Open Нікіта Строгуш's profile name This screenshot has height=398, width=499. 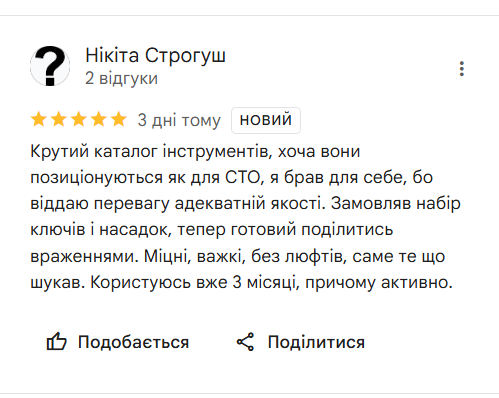(155, 55)
